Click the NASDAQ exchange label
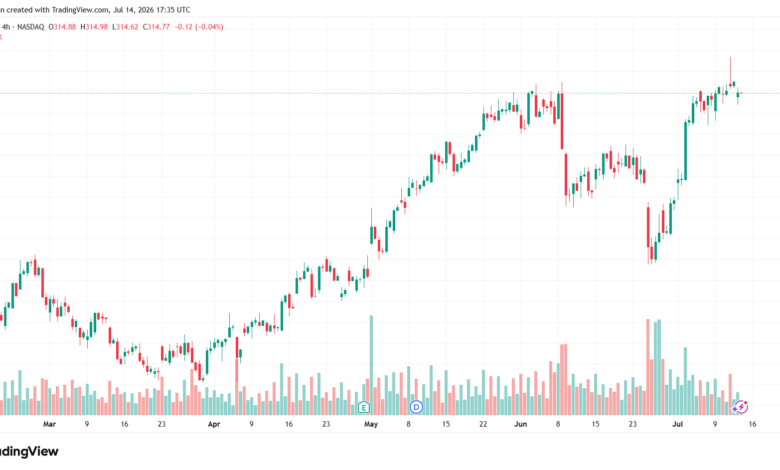780x470 pixels. pyautogui.click(x=31, y=27)
